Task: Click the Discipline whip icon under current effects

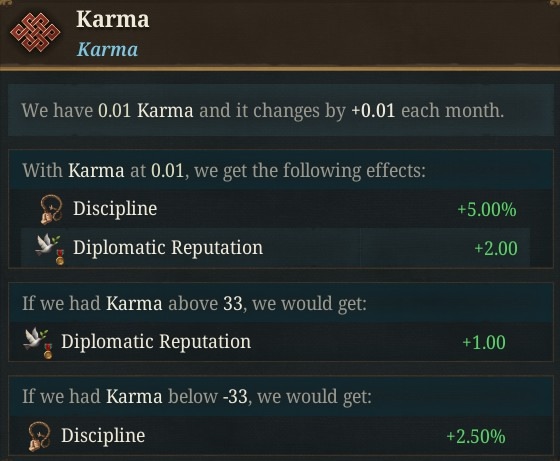Action: [51, 209]
